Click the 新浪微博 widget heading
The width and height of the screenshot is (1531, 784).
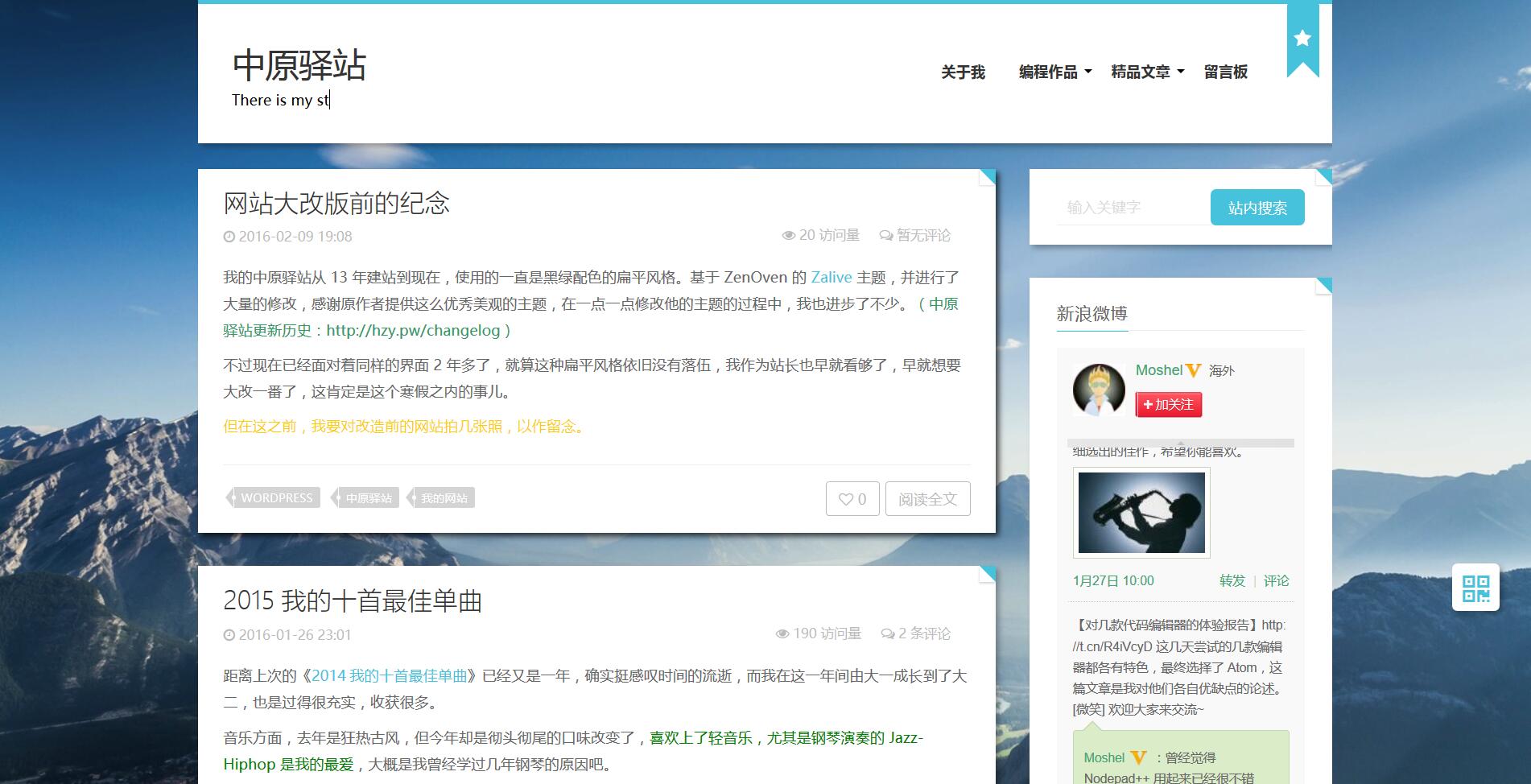1092,314
